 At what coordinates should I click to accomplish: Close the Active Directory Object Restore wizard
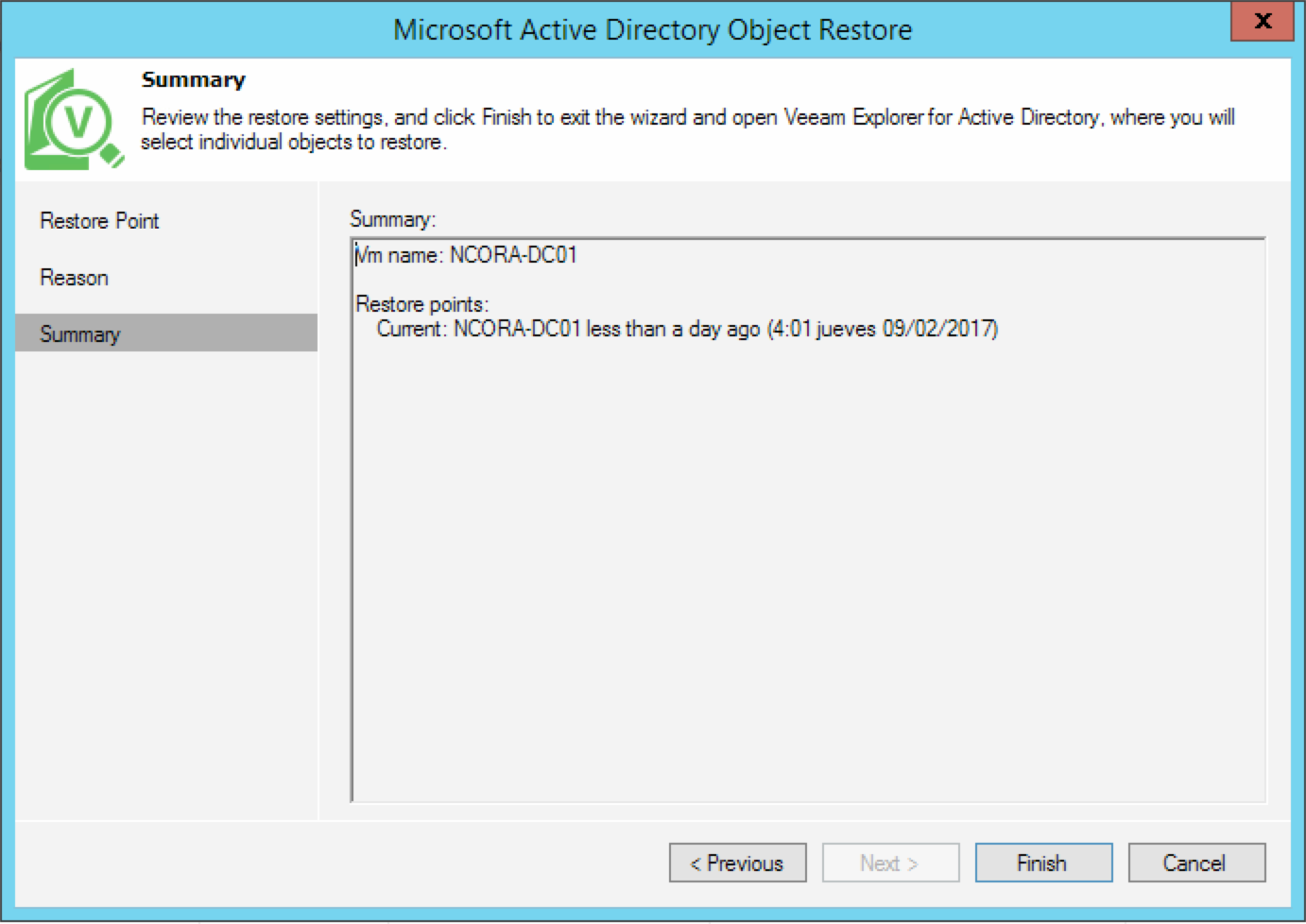coord(1263,21)
